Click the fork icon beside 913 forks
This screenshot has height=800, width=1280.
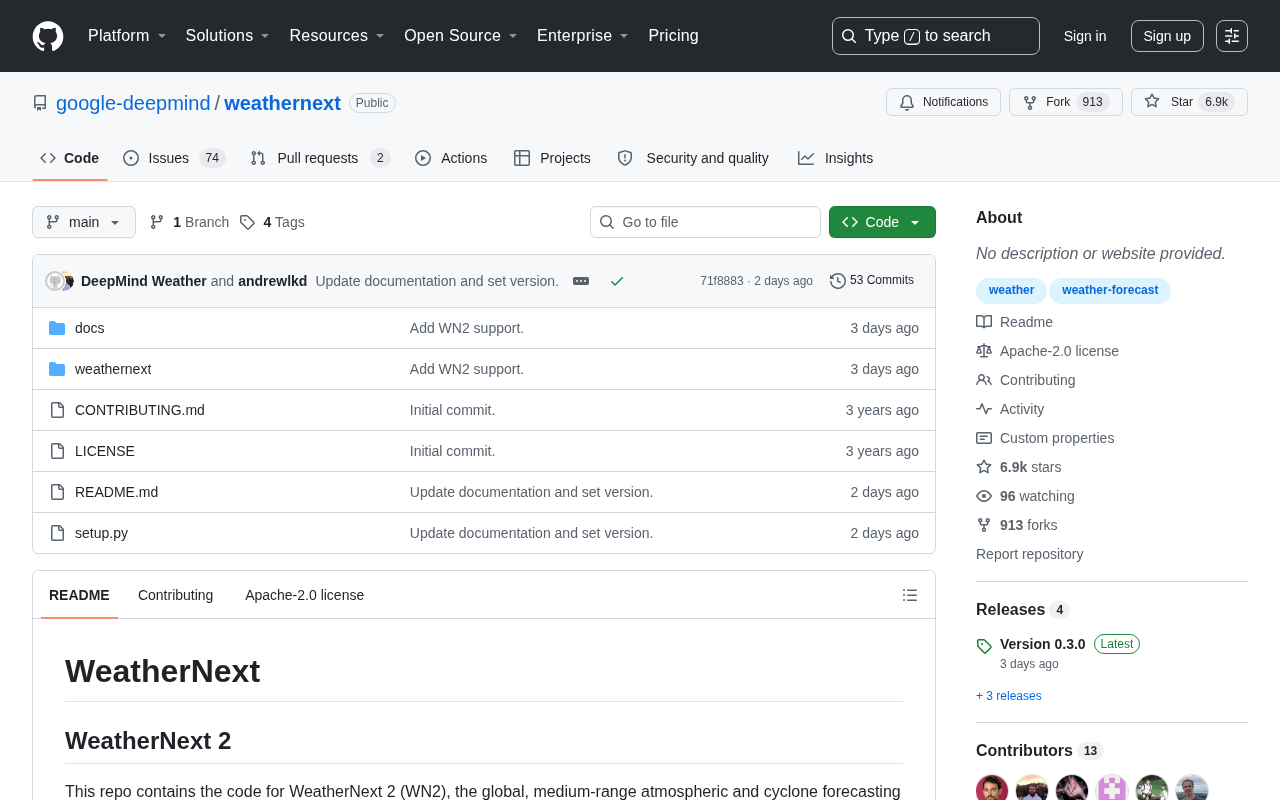pos(984,525)
